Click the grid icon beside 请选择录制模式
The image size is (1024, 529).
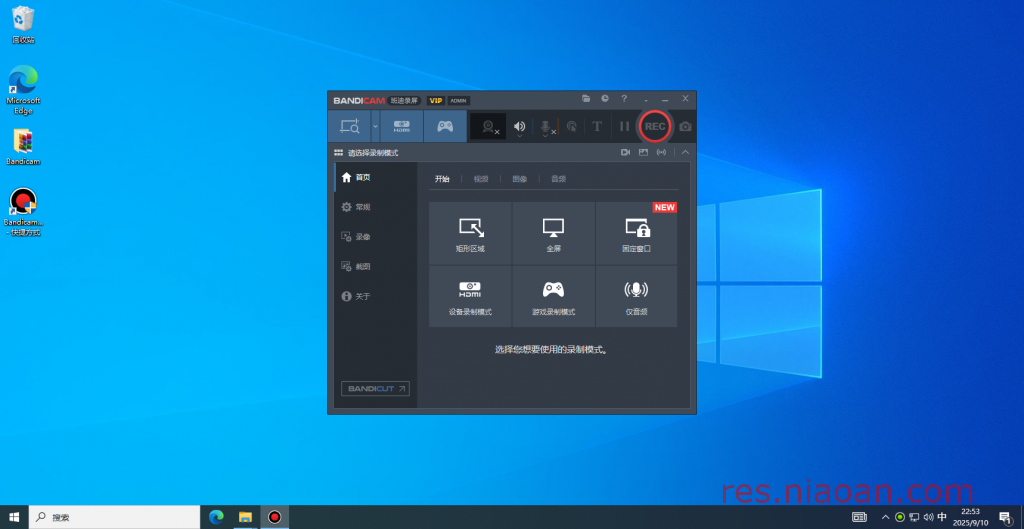(338, 153)
